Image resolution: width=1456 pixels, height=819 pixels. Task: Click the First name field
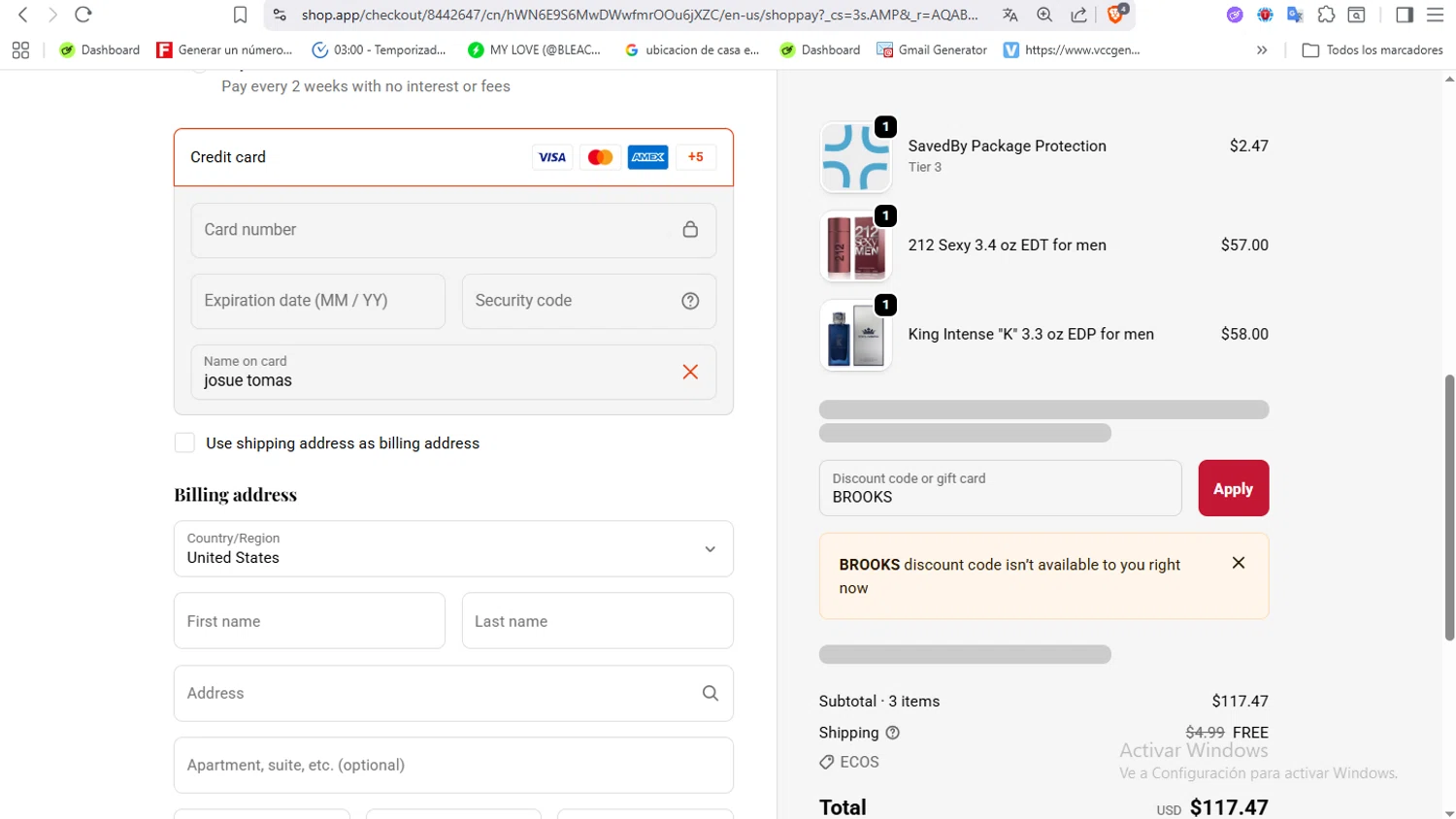click(310, 621)
